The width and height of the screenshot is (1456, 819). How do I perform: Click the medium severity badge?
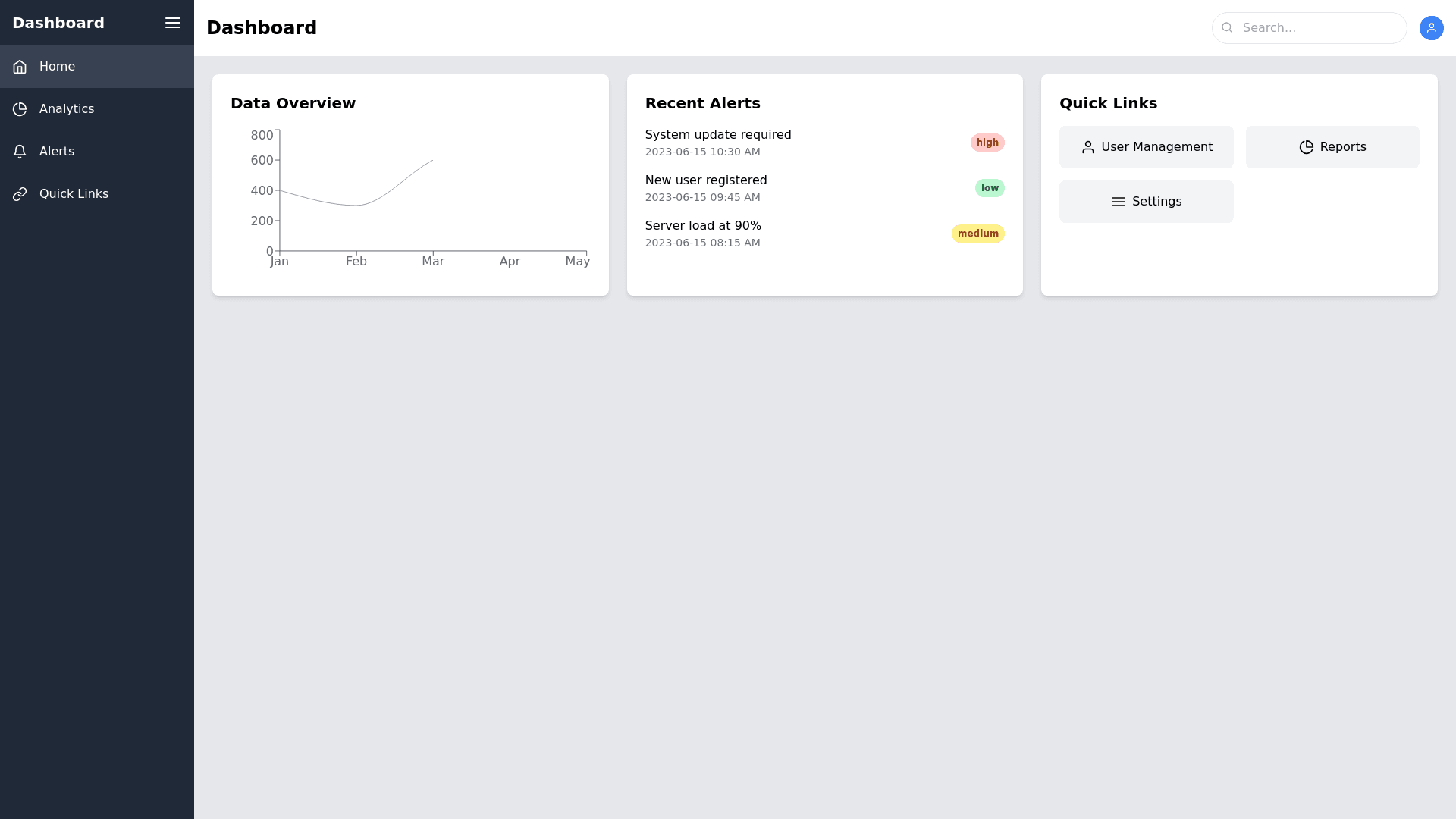[977, 234]
